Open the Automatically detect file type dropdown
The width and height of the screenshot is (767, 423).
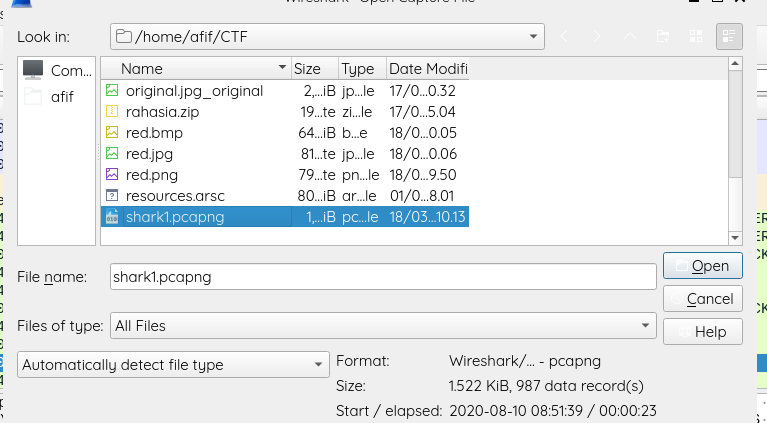[173, 365]
